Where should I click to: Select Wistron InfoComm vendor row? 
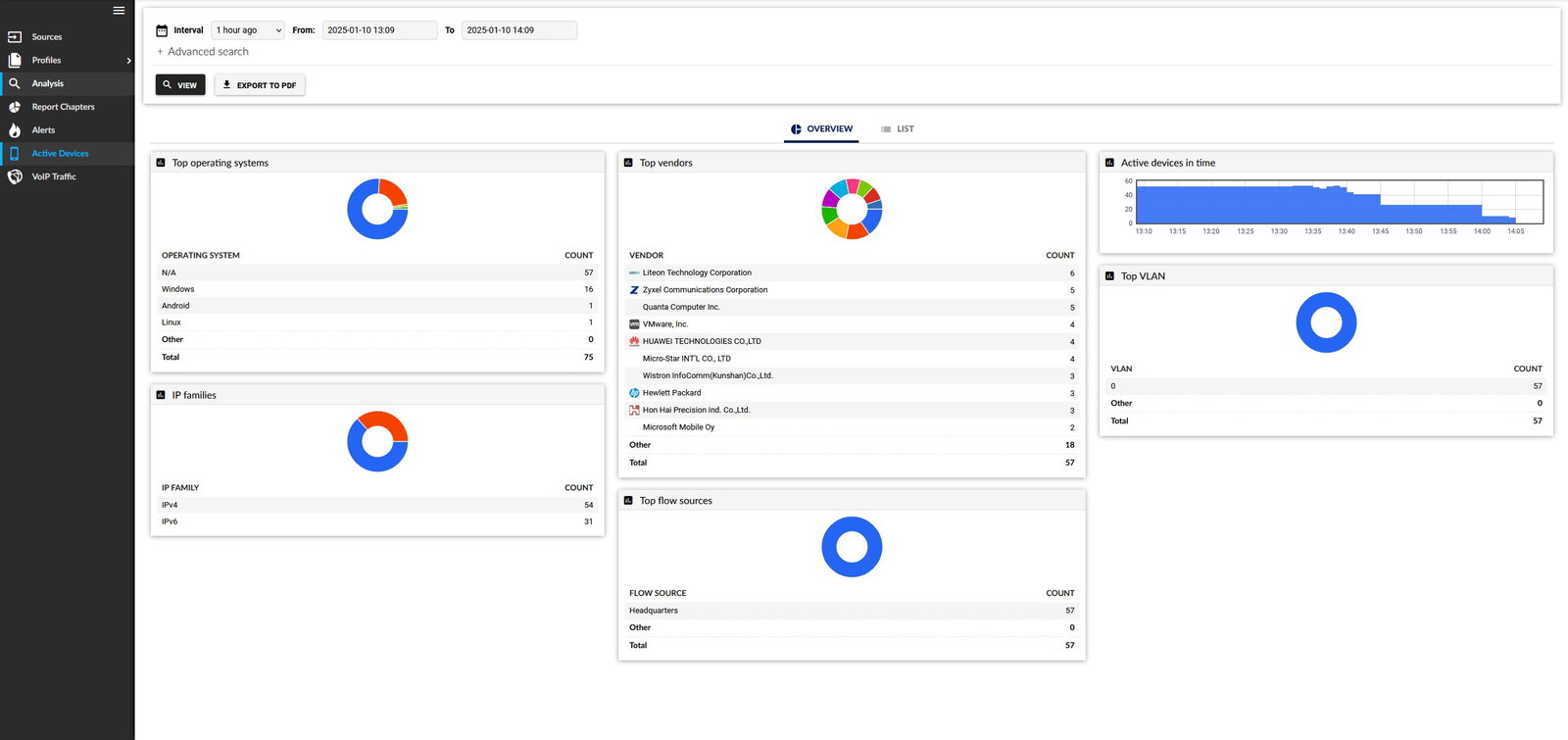coord(852,375)
